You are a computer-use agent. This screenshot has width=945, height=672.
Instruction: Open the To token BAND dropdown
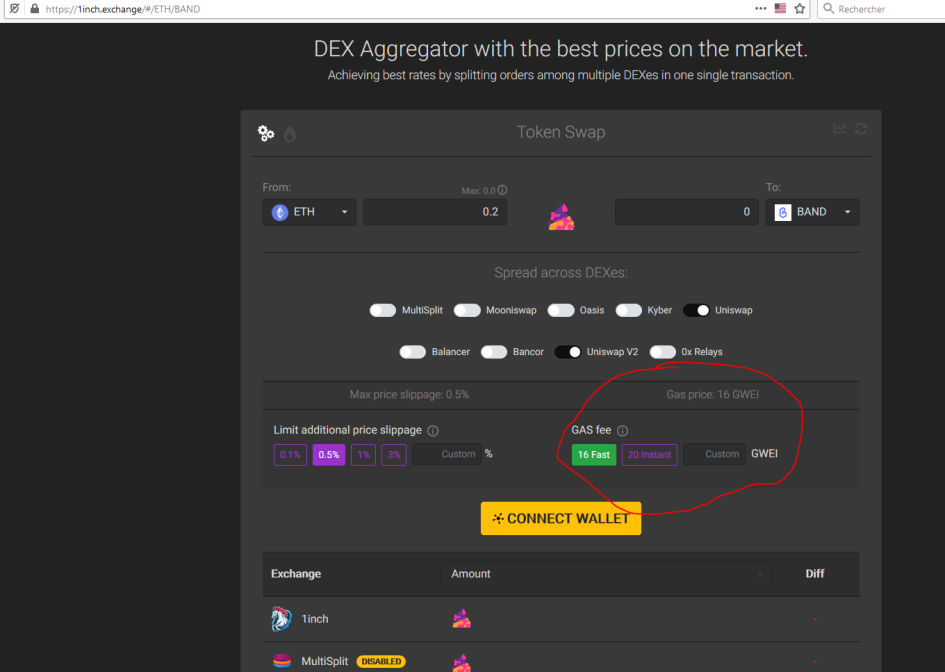(x=812, y=212)
